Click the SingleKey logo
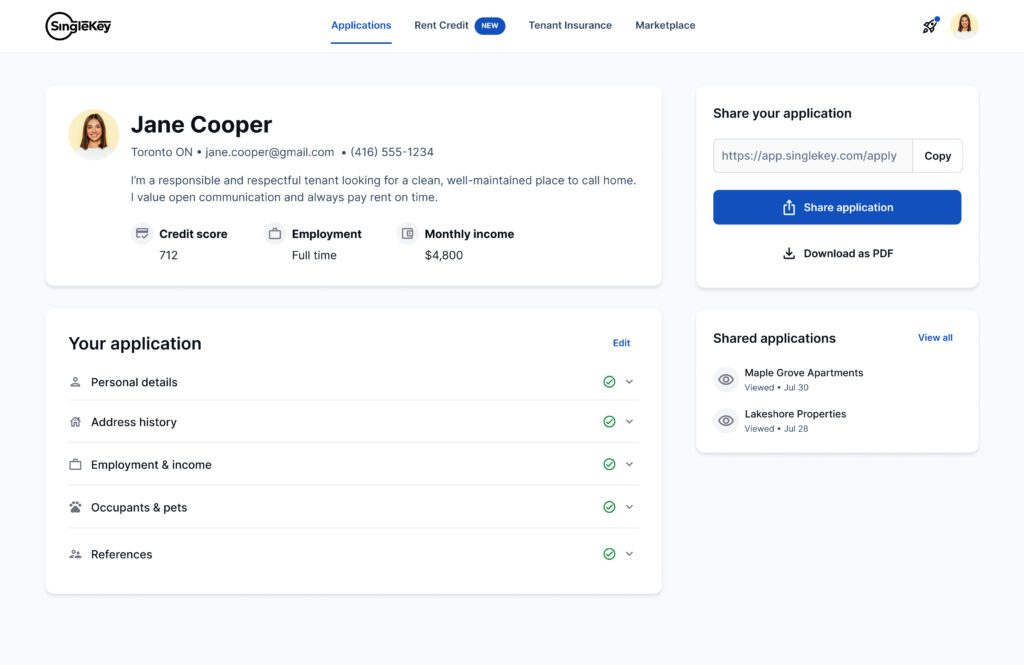This screenshot has height=665, width=1024. 78,26
